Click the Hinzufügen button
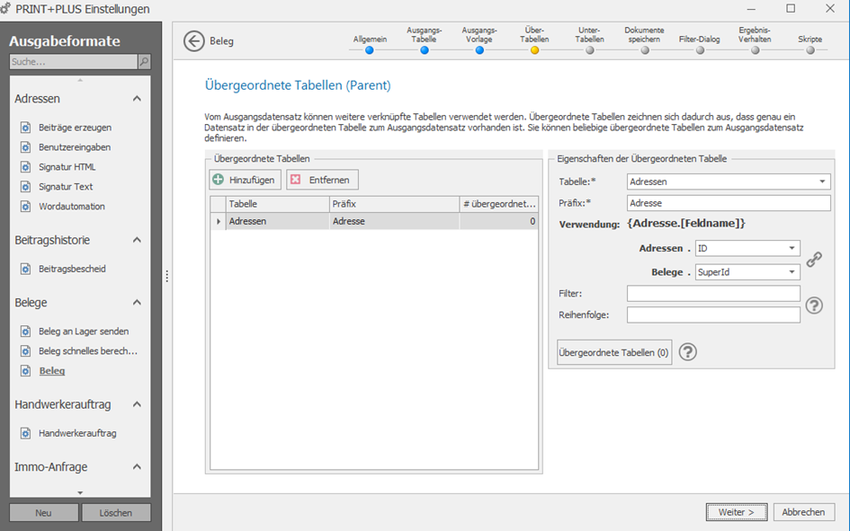Image resolution: width=850 pixels, height=531 pixels. 245,180
